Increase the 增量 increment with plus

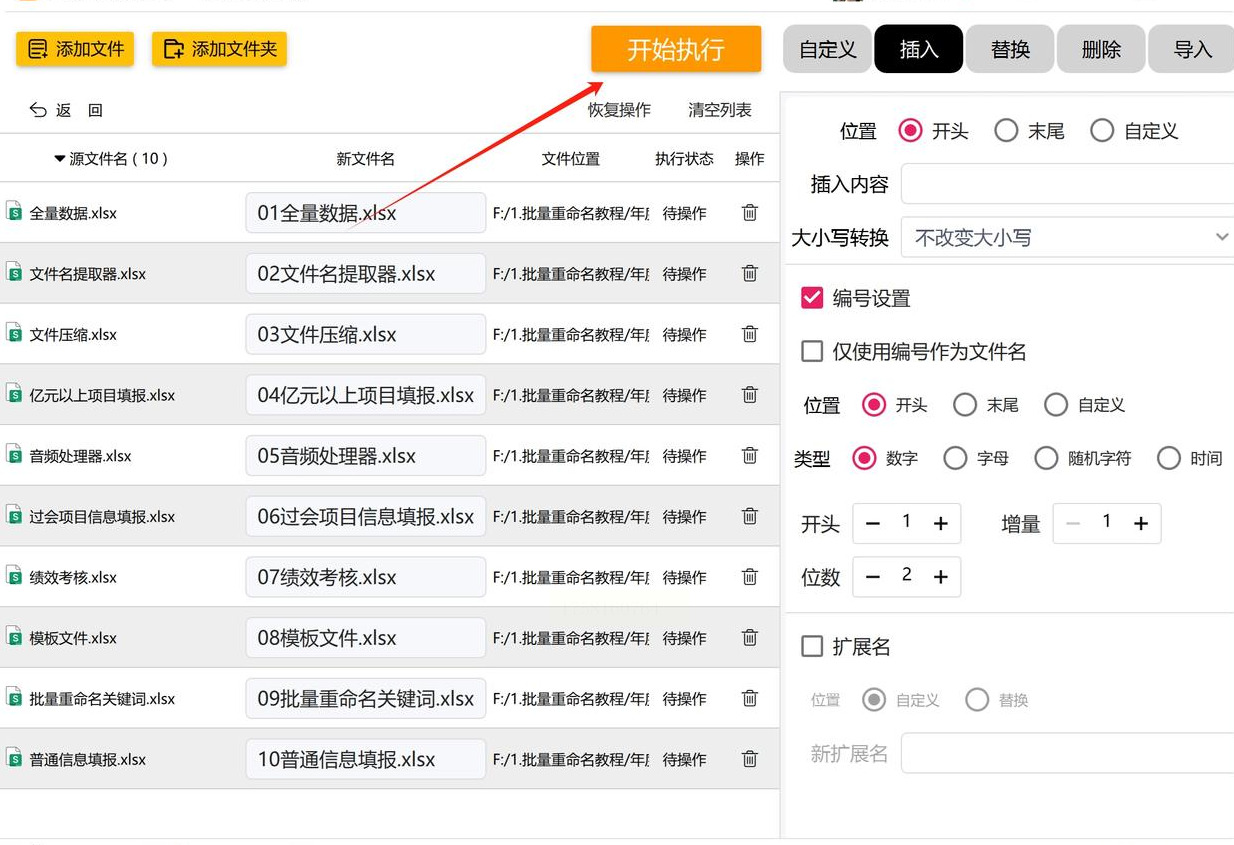(1141, 523)
